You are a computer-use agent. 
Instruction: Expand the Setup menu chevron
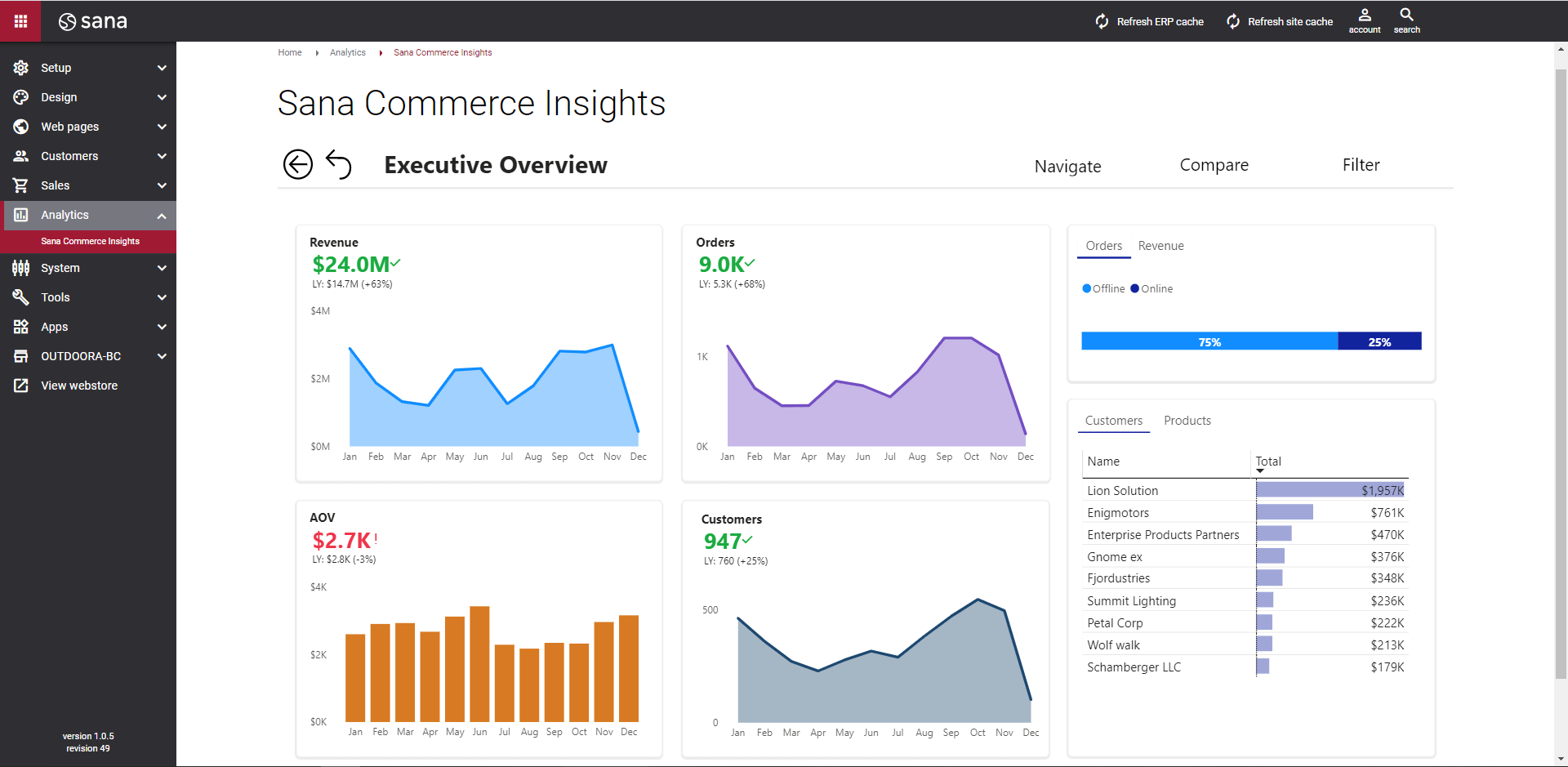[x=162, y=68]
